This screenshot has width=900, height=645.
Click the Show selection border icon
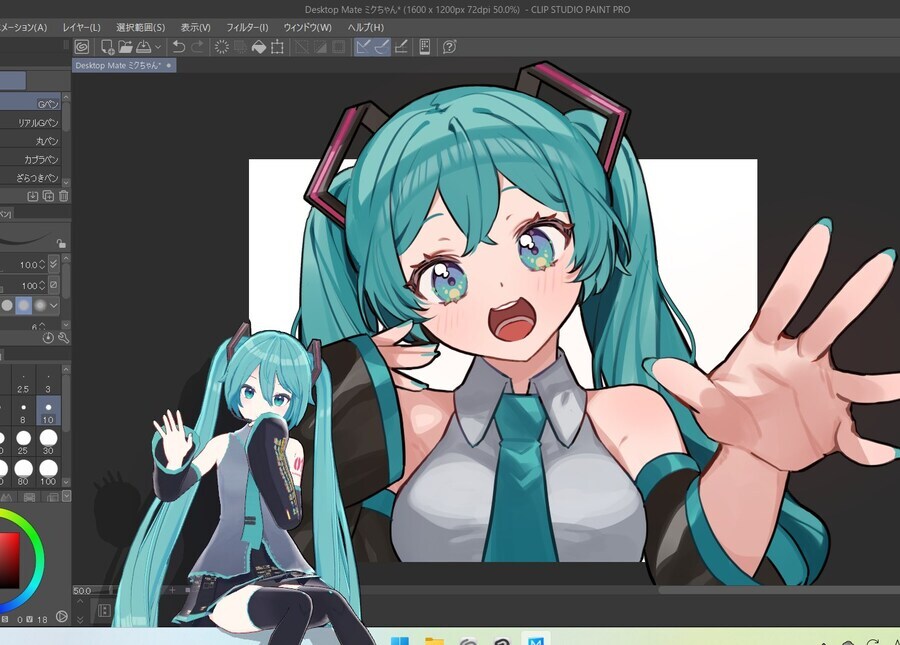pyautogui.click(x=339, y=47)
